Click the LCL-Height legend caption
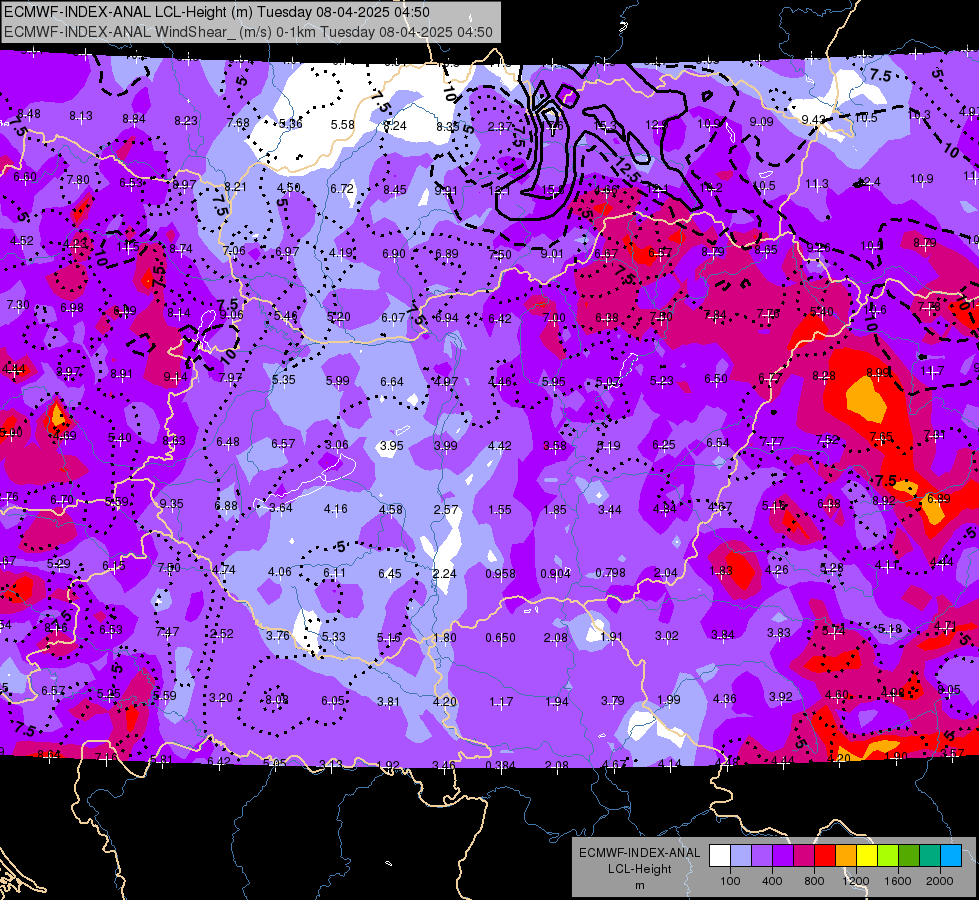The image size is (979, 900). click(x=639, y=869)
